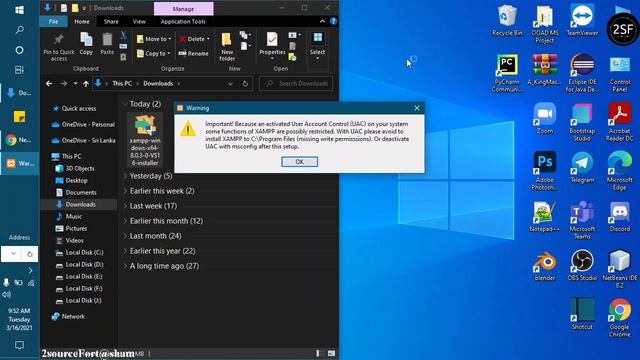Open the Move to dropdown
Image resolution: width=640 pixels, height=360 pixels.
pyautogui.click(x=154, y=39)
